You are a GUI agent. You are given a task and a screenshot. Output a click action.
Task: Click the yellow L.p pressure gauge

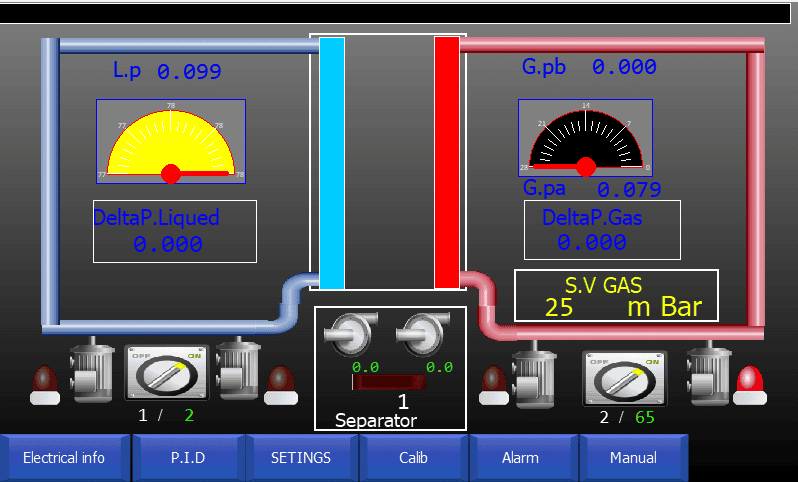pos(171,141)
